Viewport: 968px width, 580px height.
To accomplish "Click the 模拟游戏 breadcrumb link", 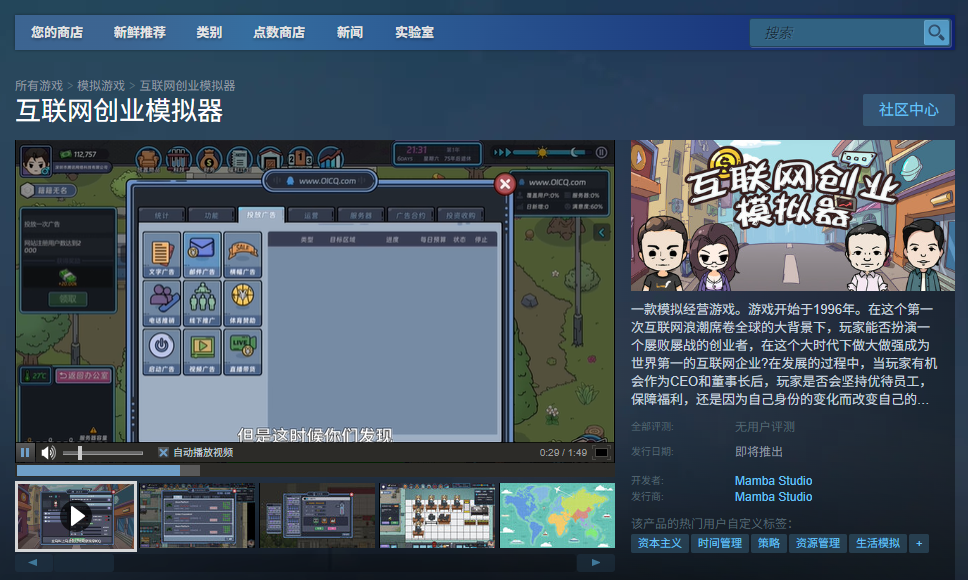I will click(x=101, y=86).
